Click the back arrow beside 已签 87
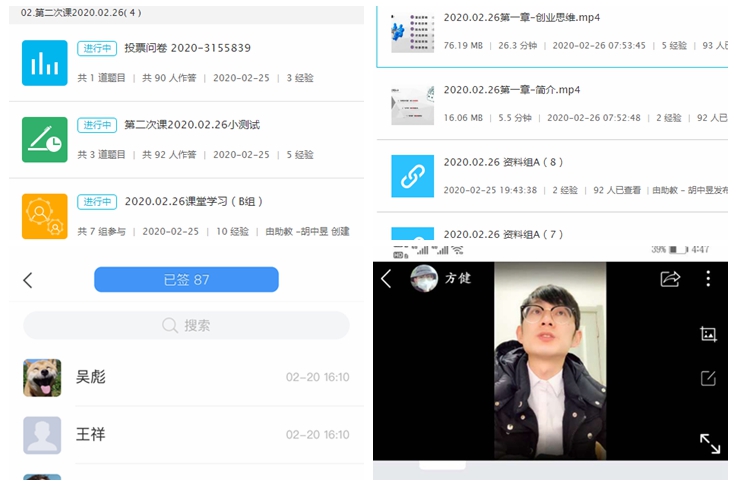Image resolution: width=737 pixels, height=486 pixels. click(28, 280)
